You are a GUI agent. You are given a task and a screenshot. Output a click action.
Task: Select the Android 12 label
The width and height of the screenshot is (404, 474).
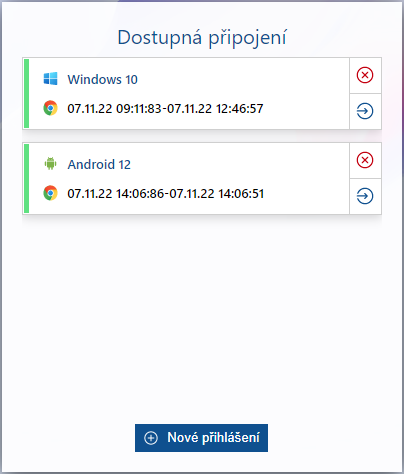(99, 164)
